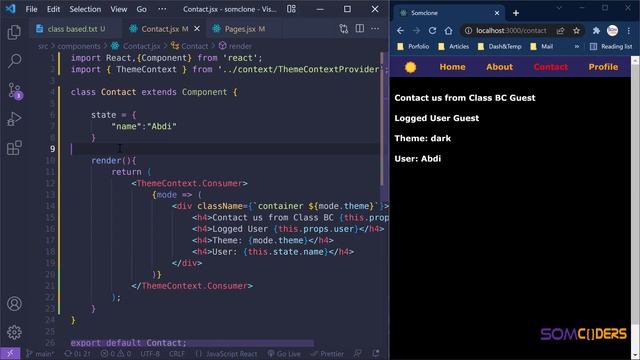Open the Selection menu

(x=85, y=9)
